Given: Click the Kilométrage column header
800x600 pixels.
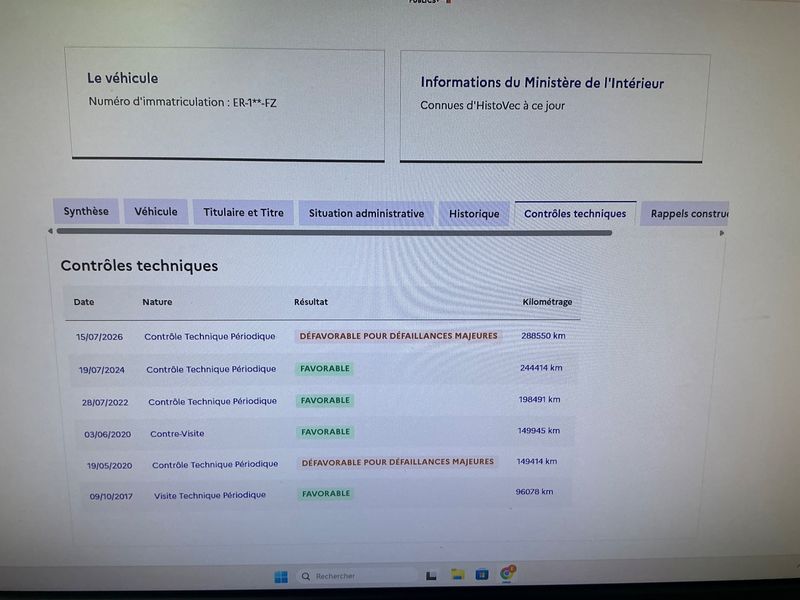Looking at the screenshot, I should [547, 302].
